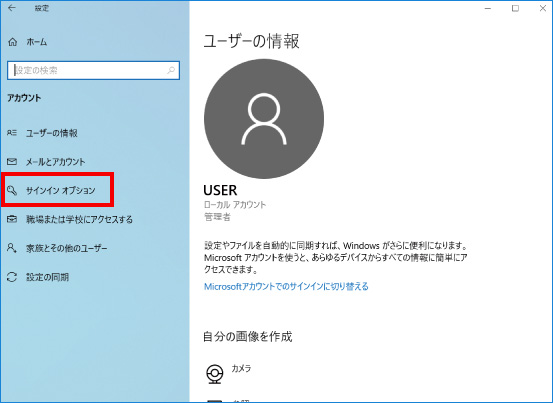Screen dimensions: 553x403
Task: Click the Home house icon
Action: (12, 42)
